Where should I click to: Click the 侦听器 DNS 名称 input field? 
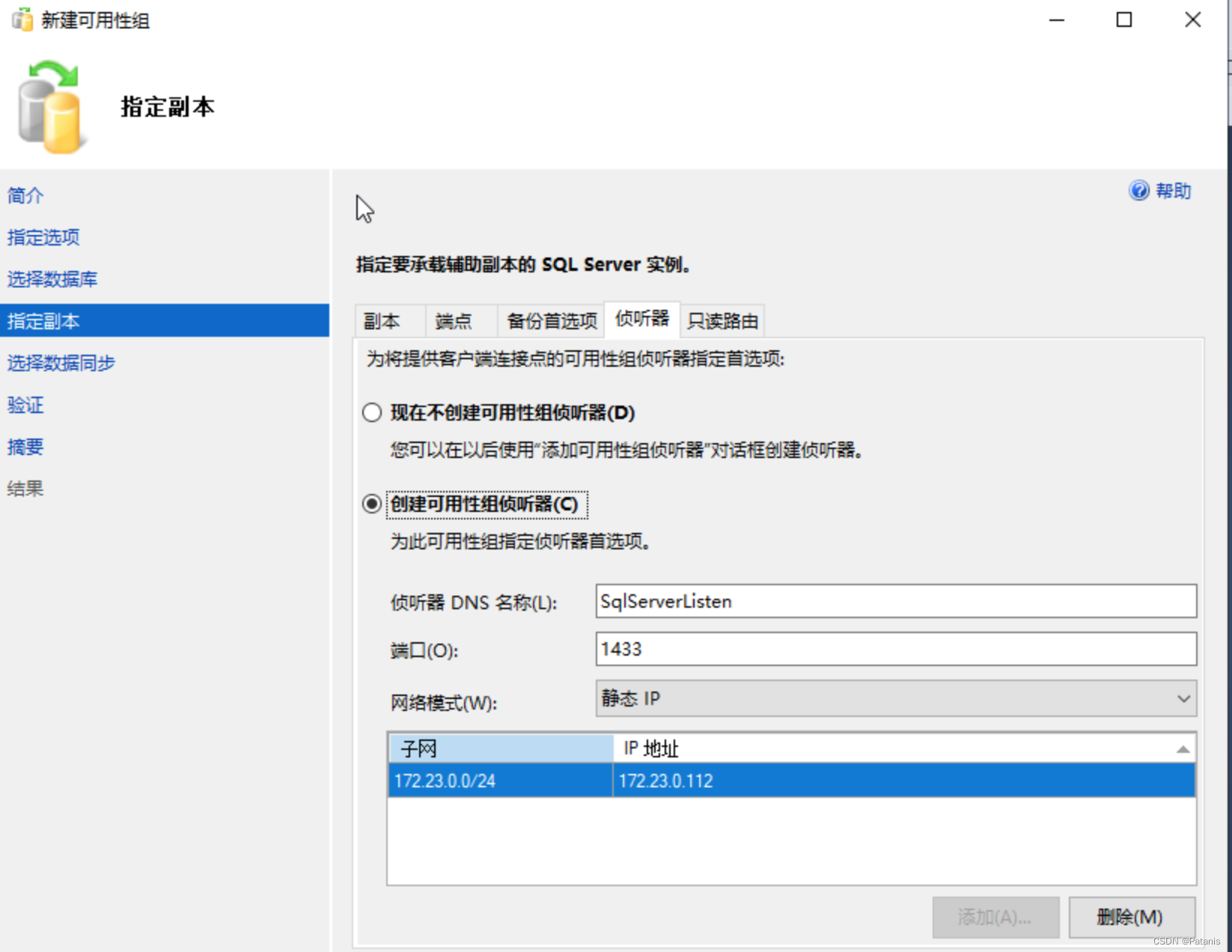(x=896, y=601)
